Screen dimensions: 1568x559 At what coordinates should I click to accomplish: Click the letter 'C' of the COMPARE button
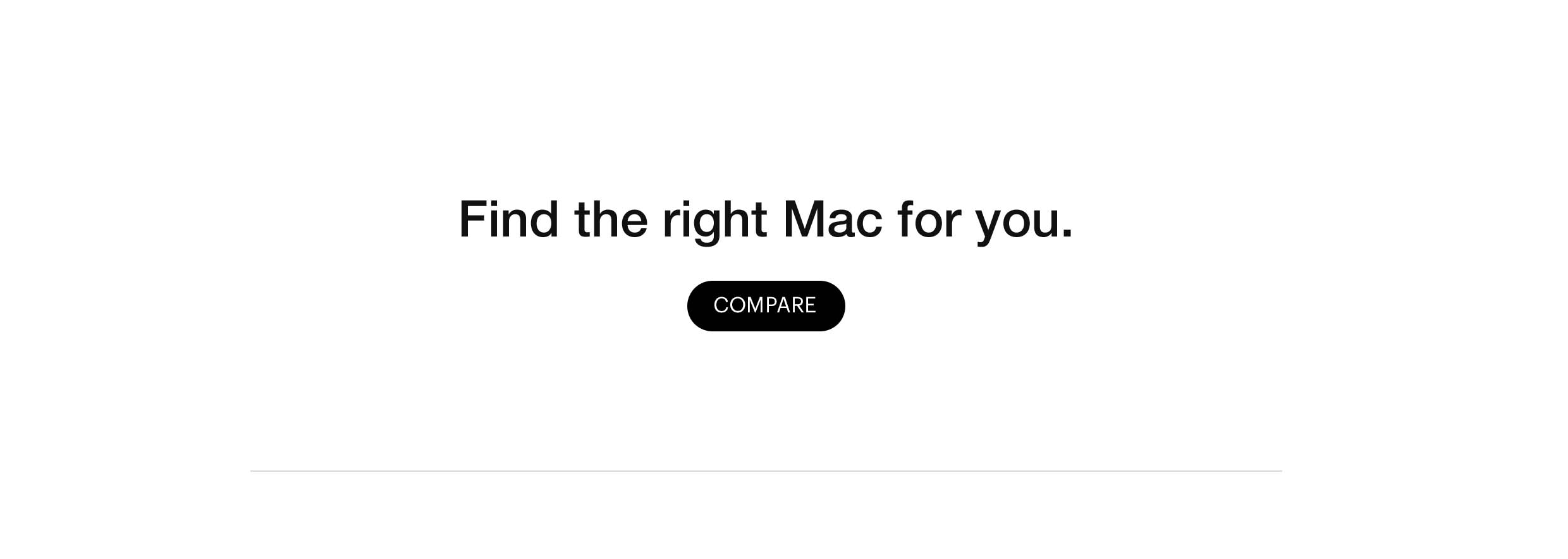tap(721, 305)
